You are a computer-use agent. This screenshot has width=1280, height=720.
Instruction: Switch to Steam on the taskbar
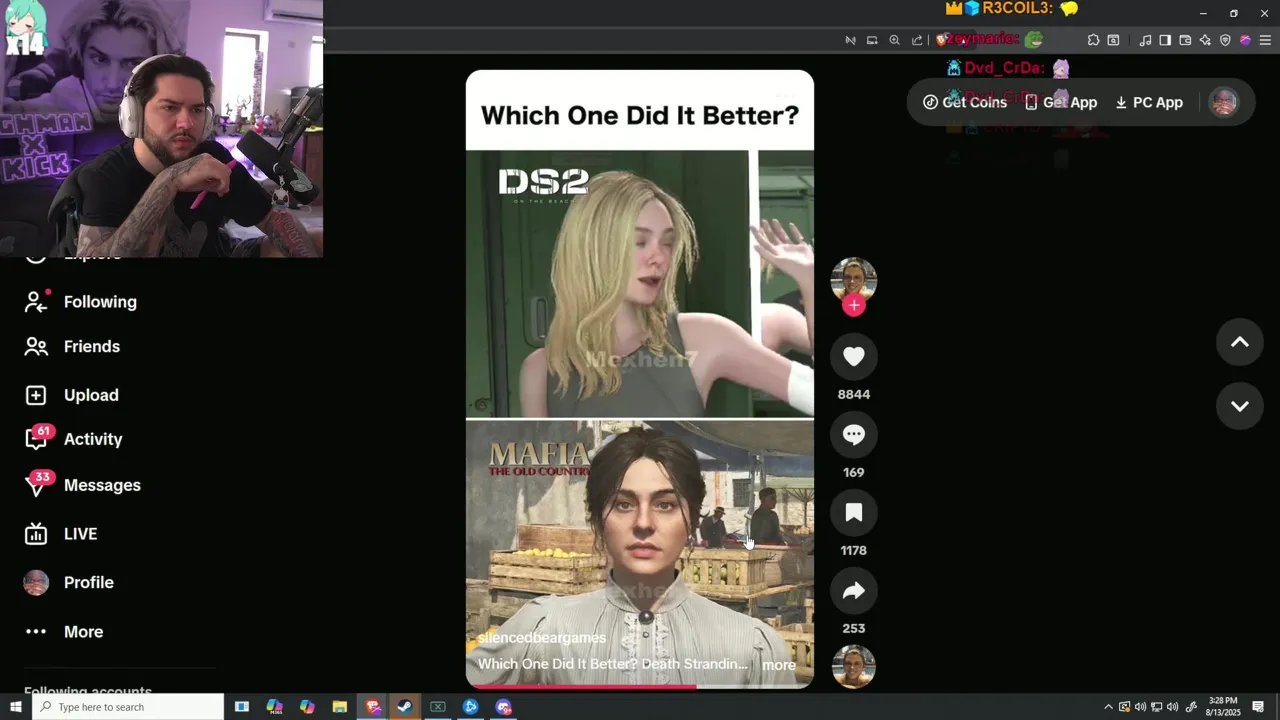tap(404, 707)
